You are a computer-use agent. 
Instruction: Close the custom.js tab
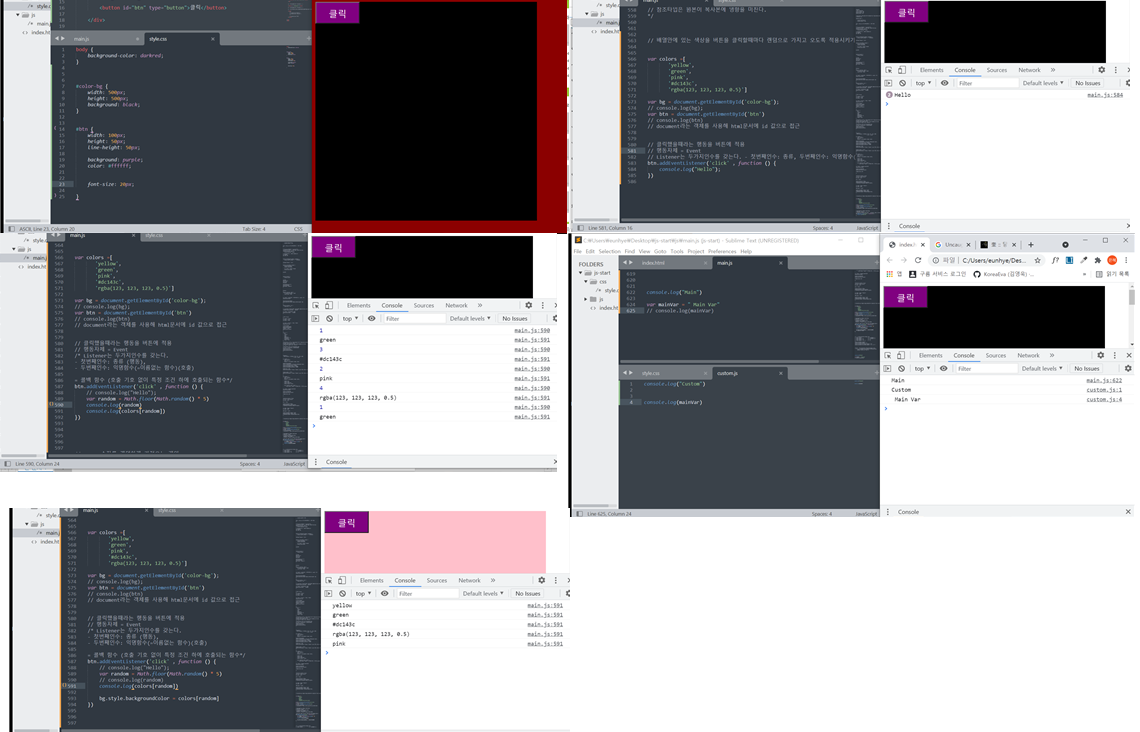781,374
